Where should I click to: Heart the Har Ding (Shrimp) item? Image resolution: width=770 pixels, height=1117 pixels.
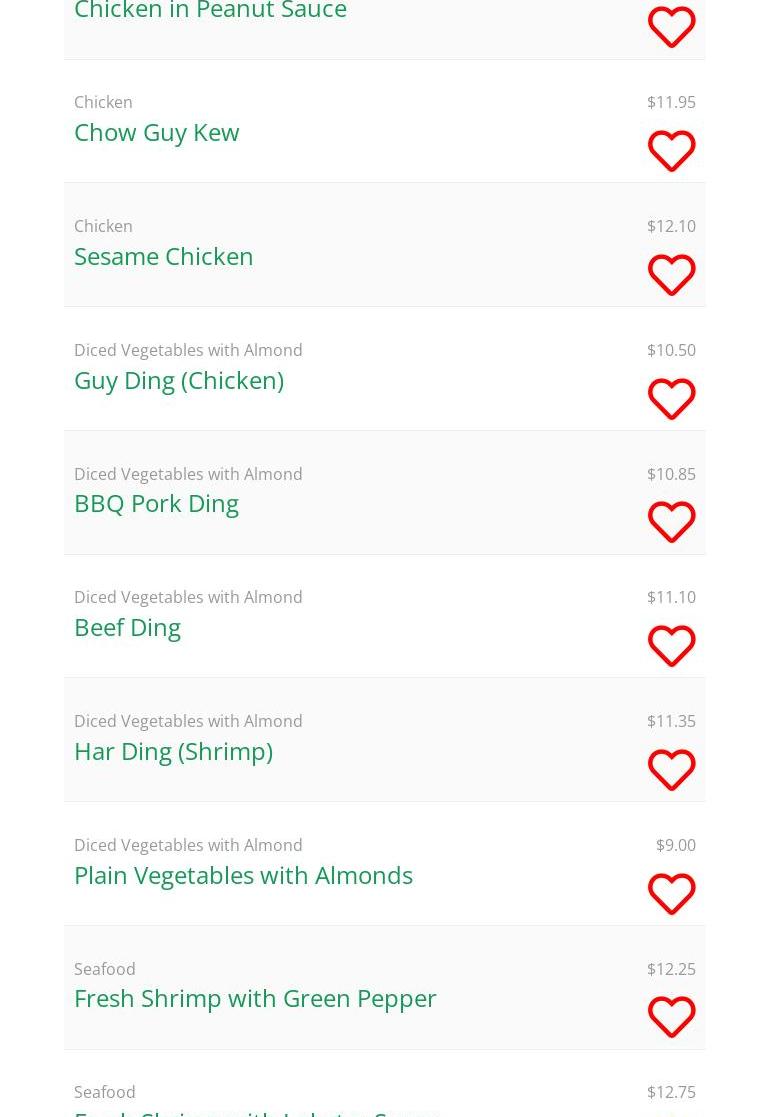pos(671,770)
